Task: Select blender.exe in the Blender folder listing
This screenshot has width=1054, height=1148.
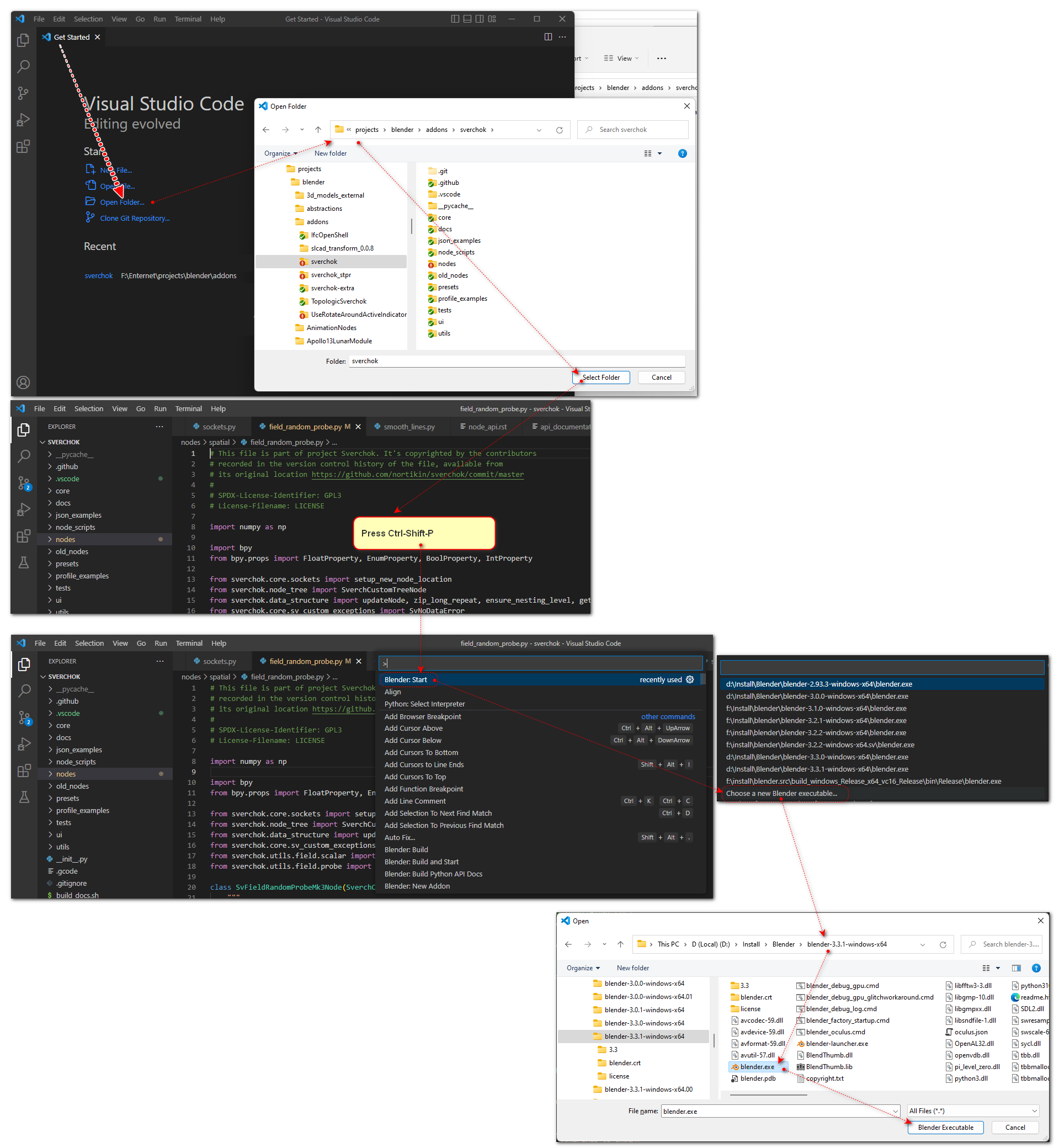Action: tap(758, 1066)
